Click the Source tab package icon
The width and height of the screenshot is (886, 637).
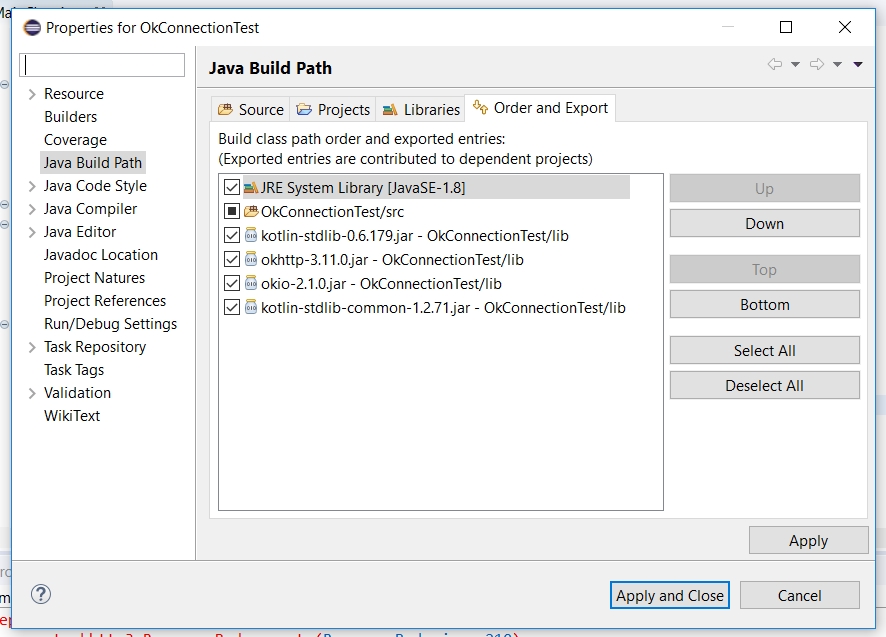225,109
